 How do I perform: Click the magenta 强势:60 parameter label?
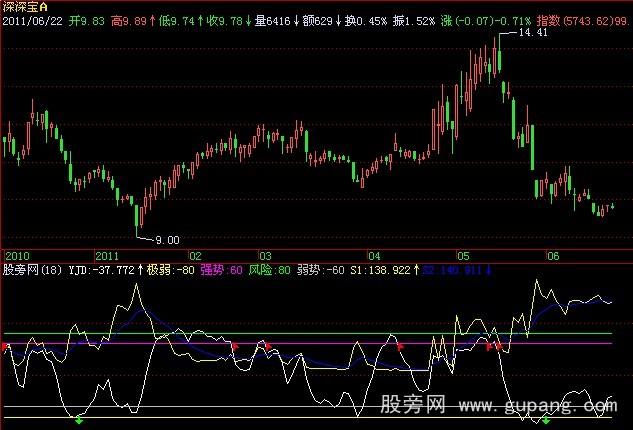tap(216, 269)
